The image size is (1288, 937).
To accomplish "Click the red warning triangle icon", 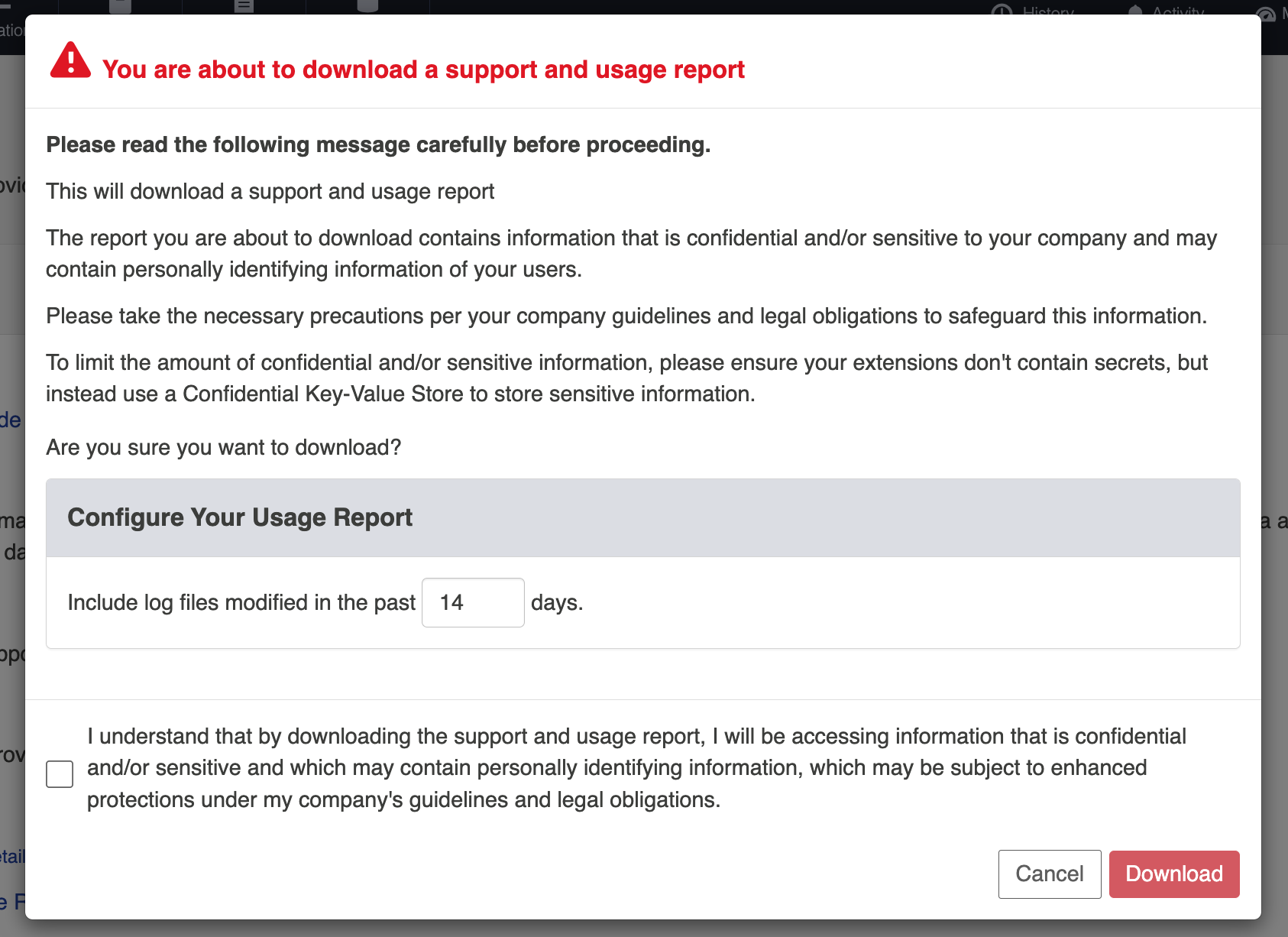I will tap(70, 61).
